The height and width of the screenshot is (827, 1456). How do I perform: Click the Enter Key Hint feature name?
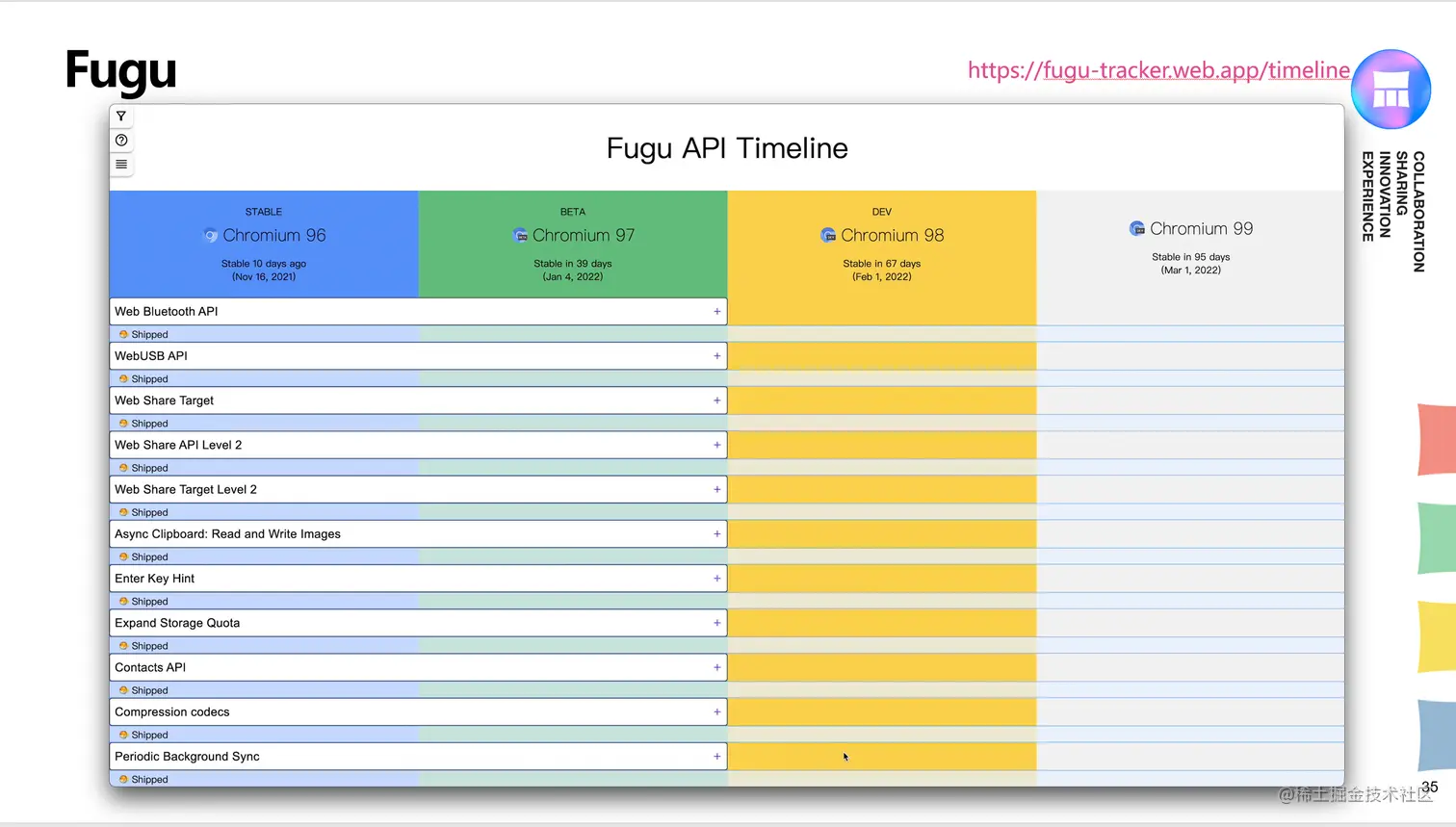155,579
